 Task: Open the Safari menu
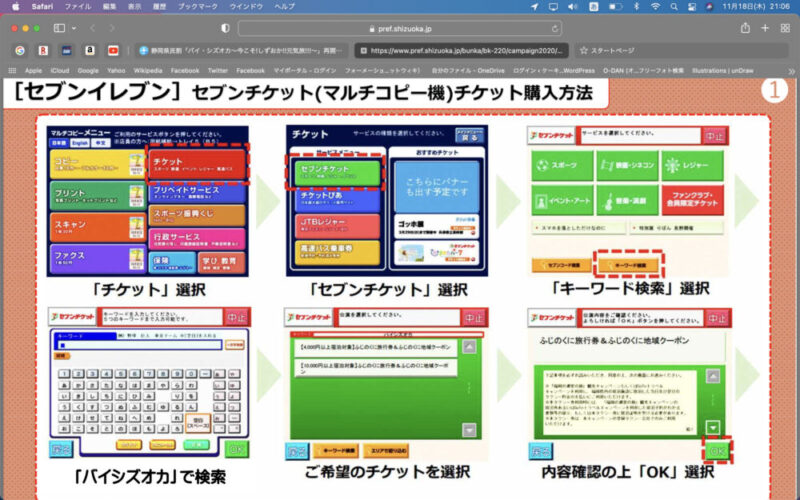tap(42, 7)
